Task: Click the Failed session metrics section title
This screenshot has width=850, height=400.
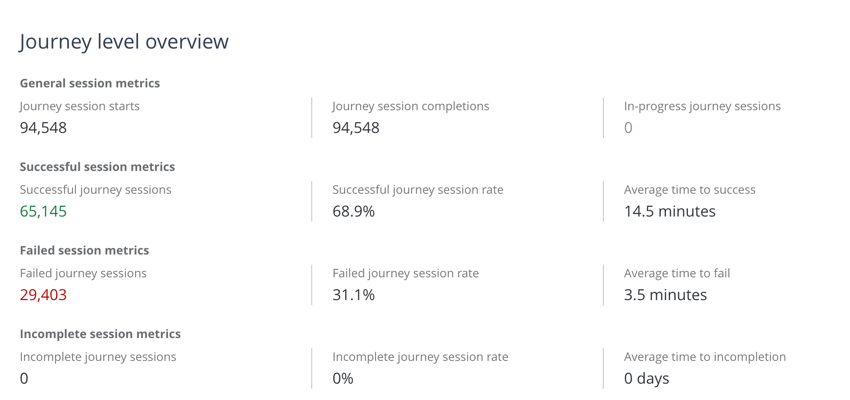Action: point(85,250)
